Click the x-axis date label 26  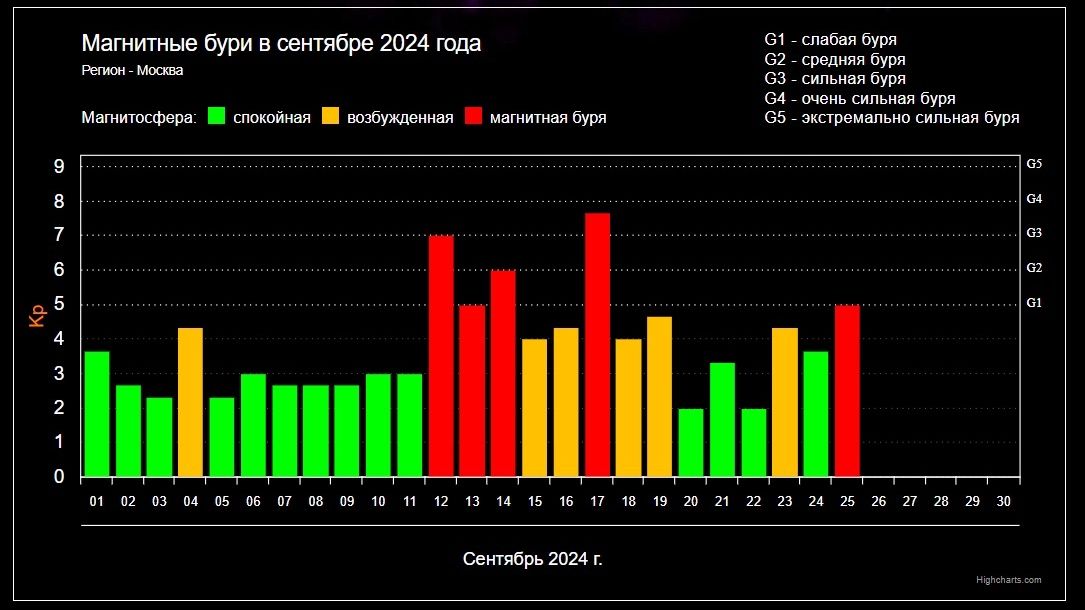tap(878, 501)
